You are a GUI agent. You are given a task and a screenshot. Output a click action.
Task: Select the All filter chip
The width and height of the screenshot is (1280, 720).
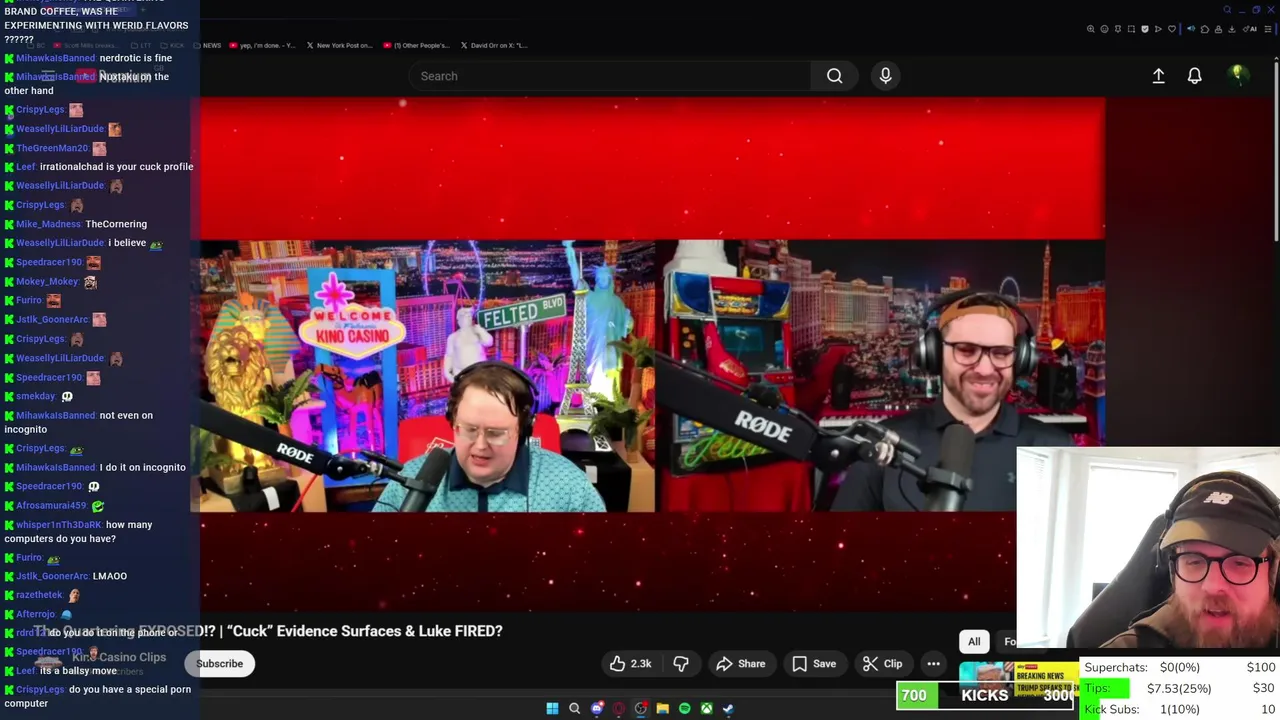click(974, 642)
